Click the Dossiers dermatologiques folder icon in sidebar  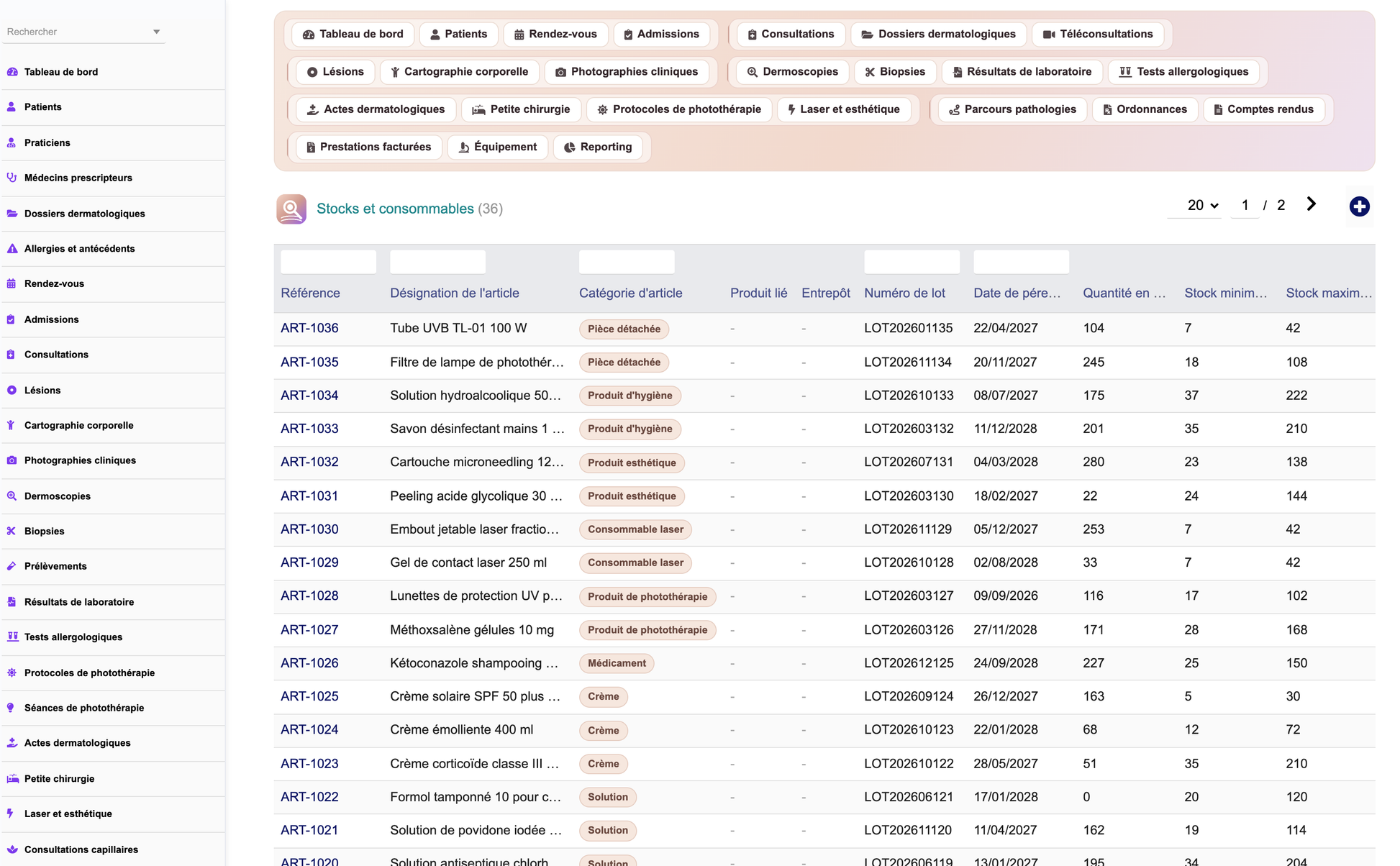[12, 214]
